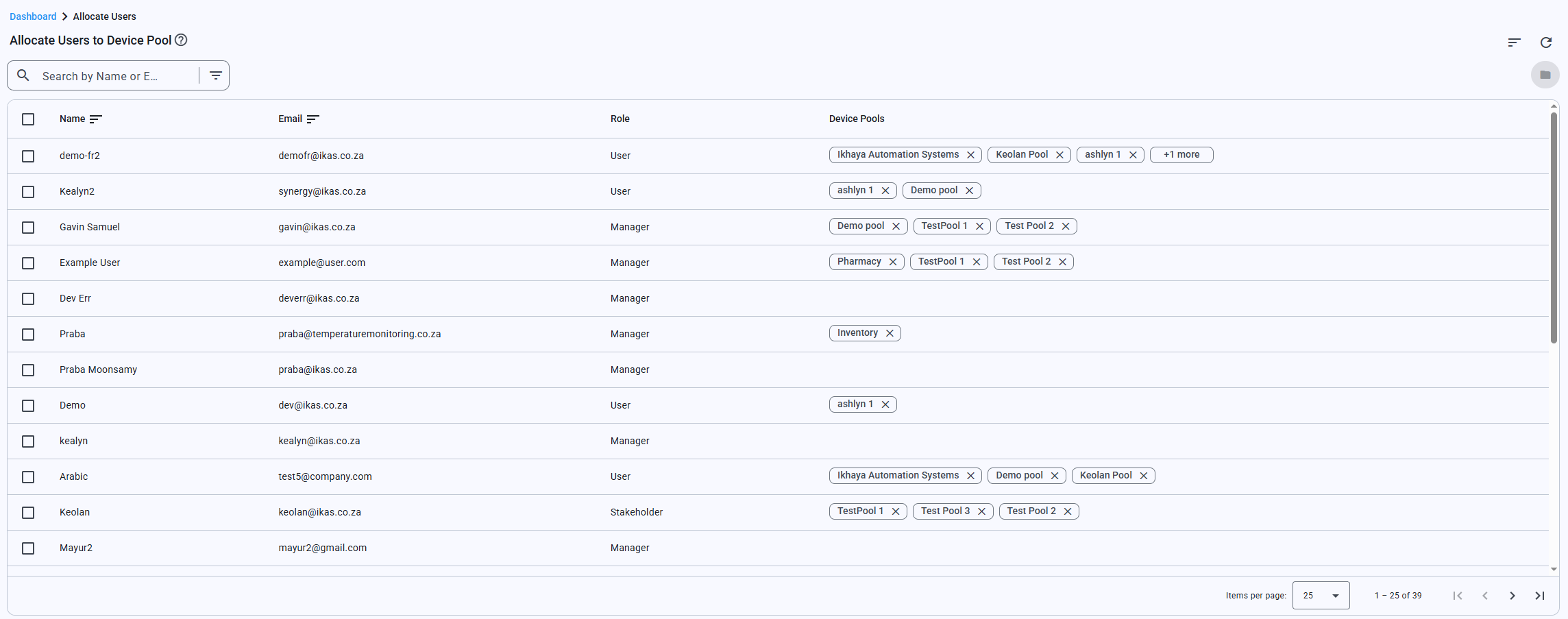Navigate to Dashboard breadcrumb link
This screenshot has width=1568, height=619.
tap(33, 16)
